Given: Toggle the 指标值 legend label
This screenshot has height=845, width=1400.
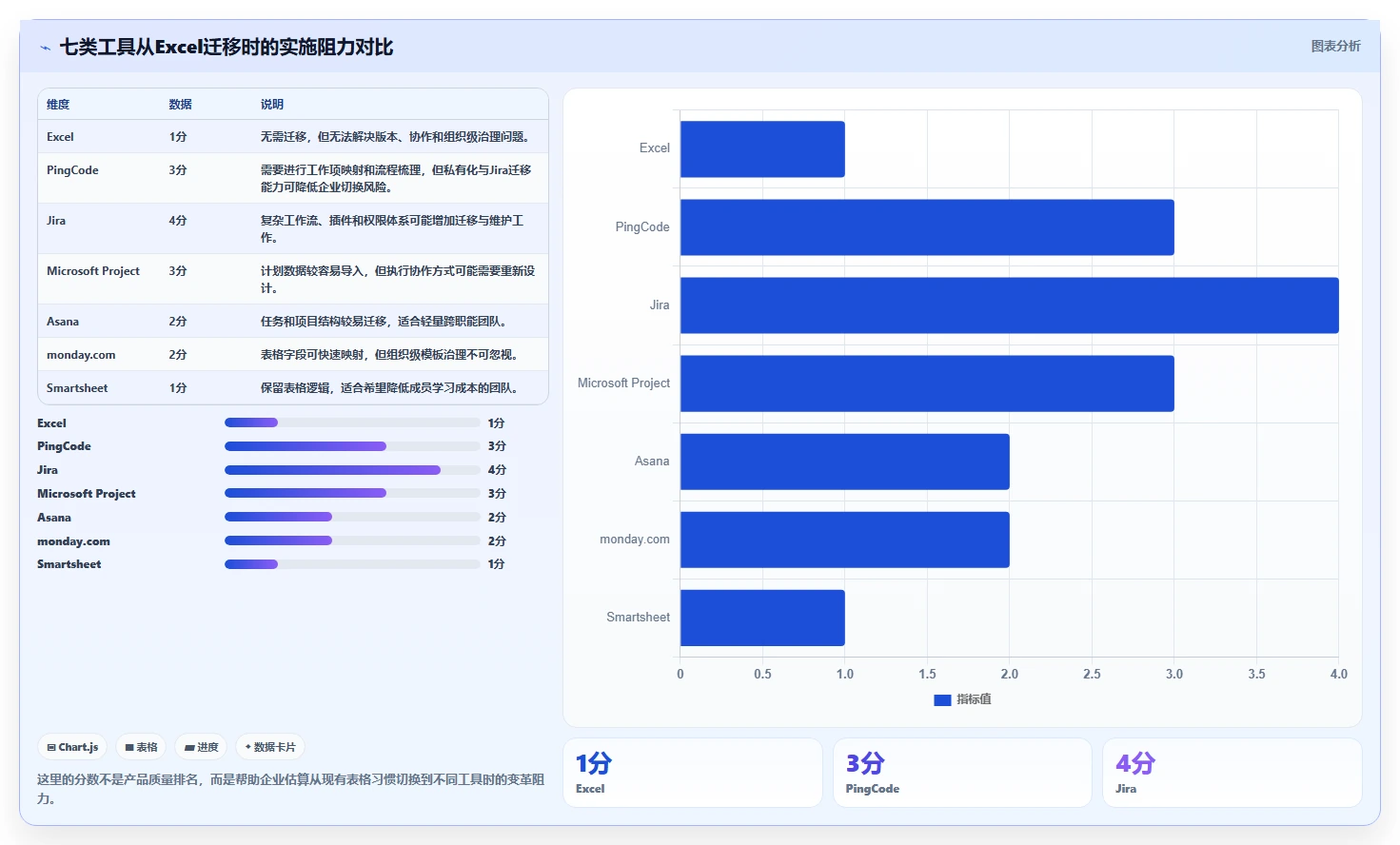Looking at the screenshot, I should [x=974, y=699].
